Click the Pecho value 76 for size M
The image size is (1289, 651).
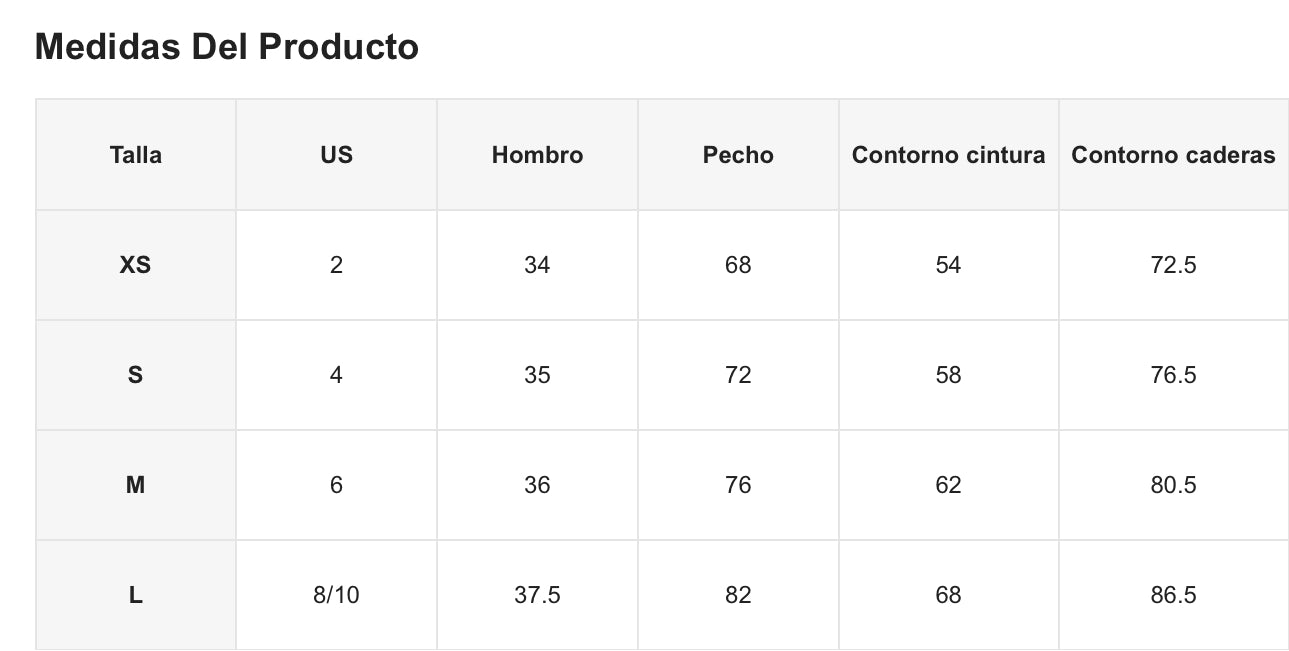coord(738,485)
